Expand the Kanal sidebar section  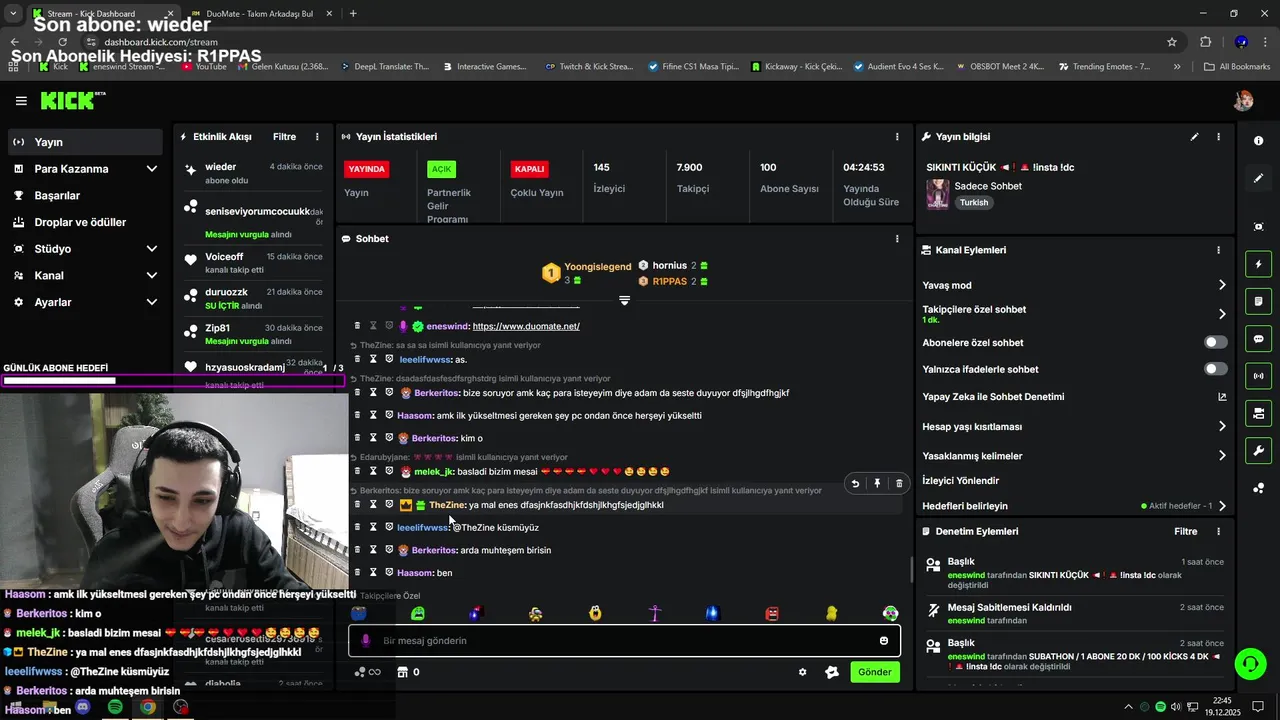click(x=152, y=275)
